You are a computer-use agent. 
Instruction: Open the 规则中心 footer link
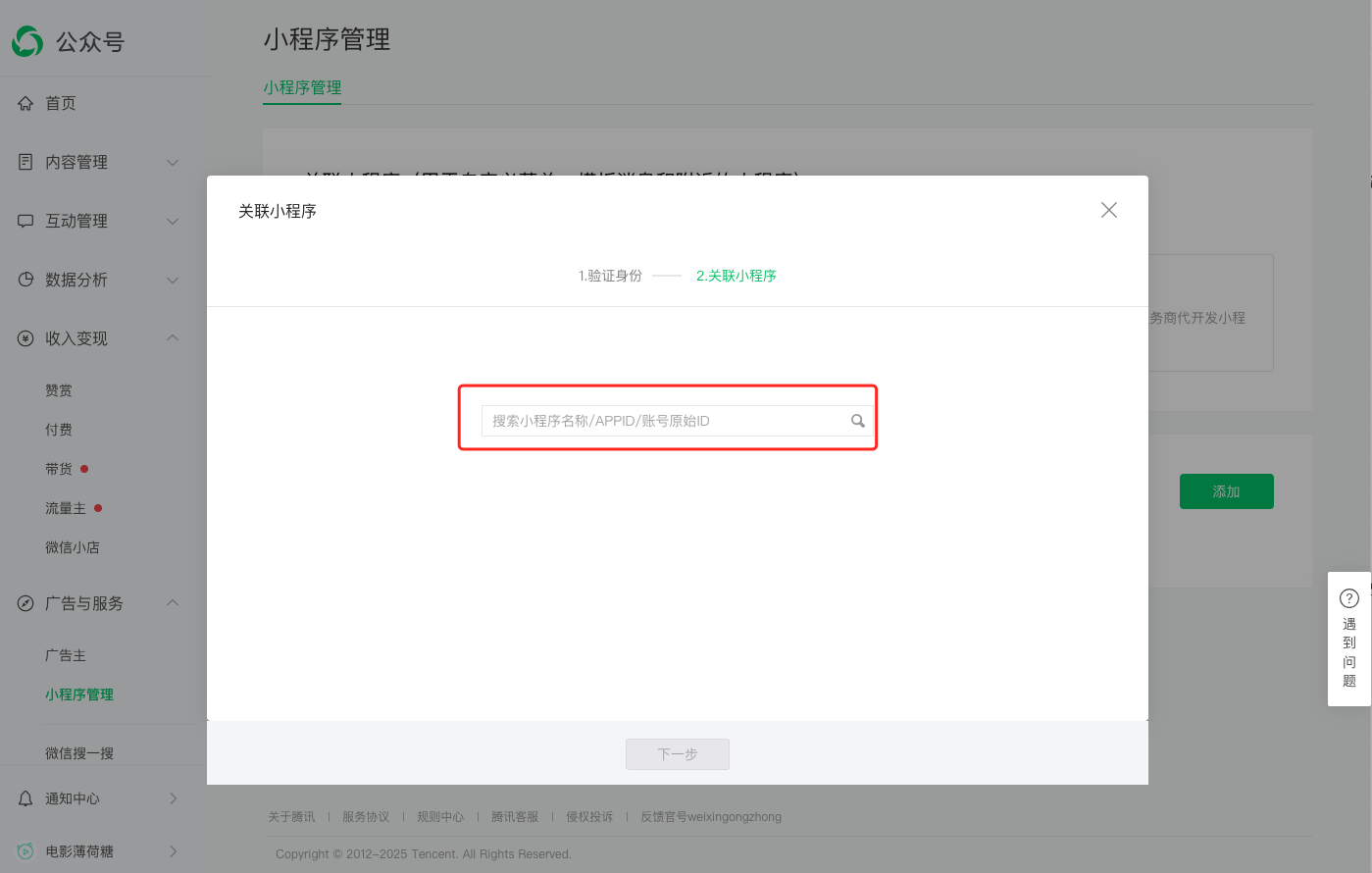(x=440, y=817)
